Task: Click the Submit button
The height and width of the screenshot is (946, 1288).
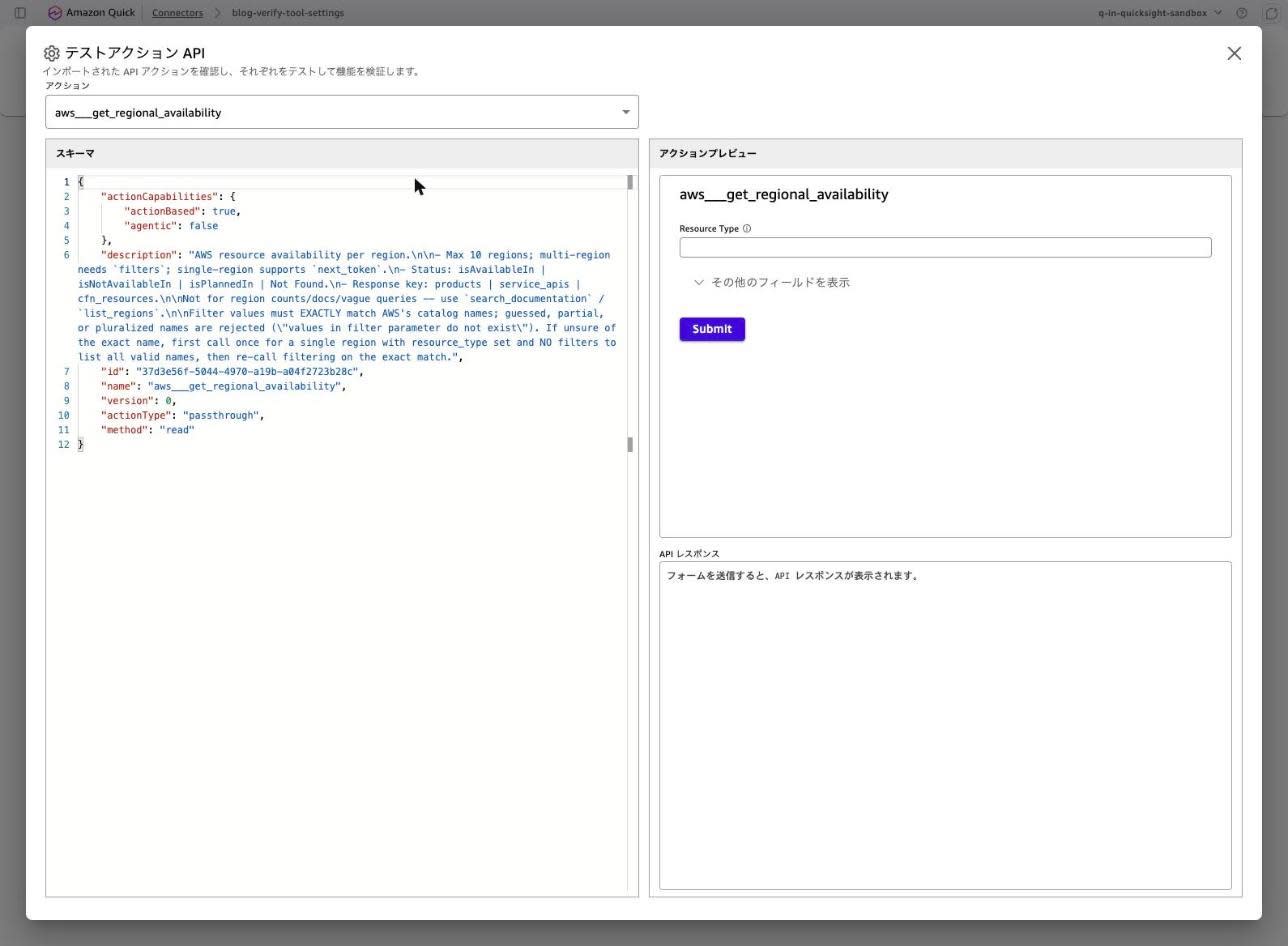Action: click(712, 329)
